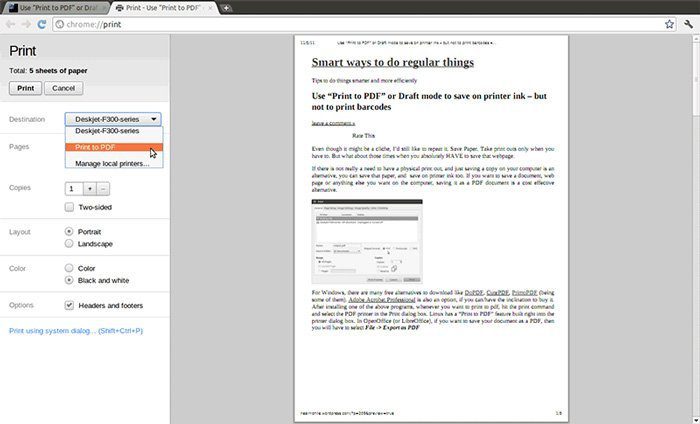Viewport: 700px width, 424px height.
Task: Increase copies with the plus button
Action: (90, 188)
